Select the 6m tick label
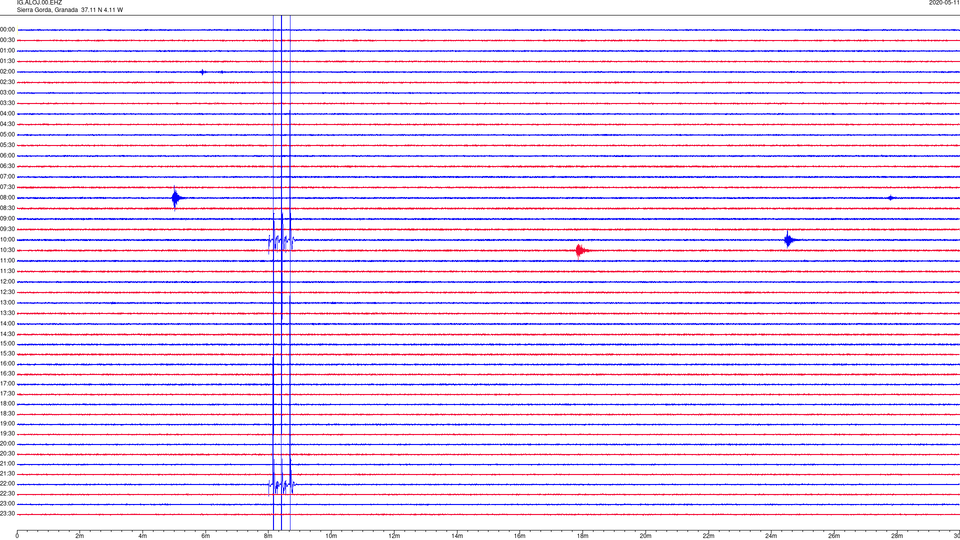 point(206,536)
